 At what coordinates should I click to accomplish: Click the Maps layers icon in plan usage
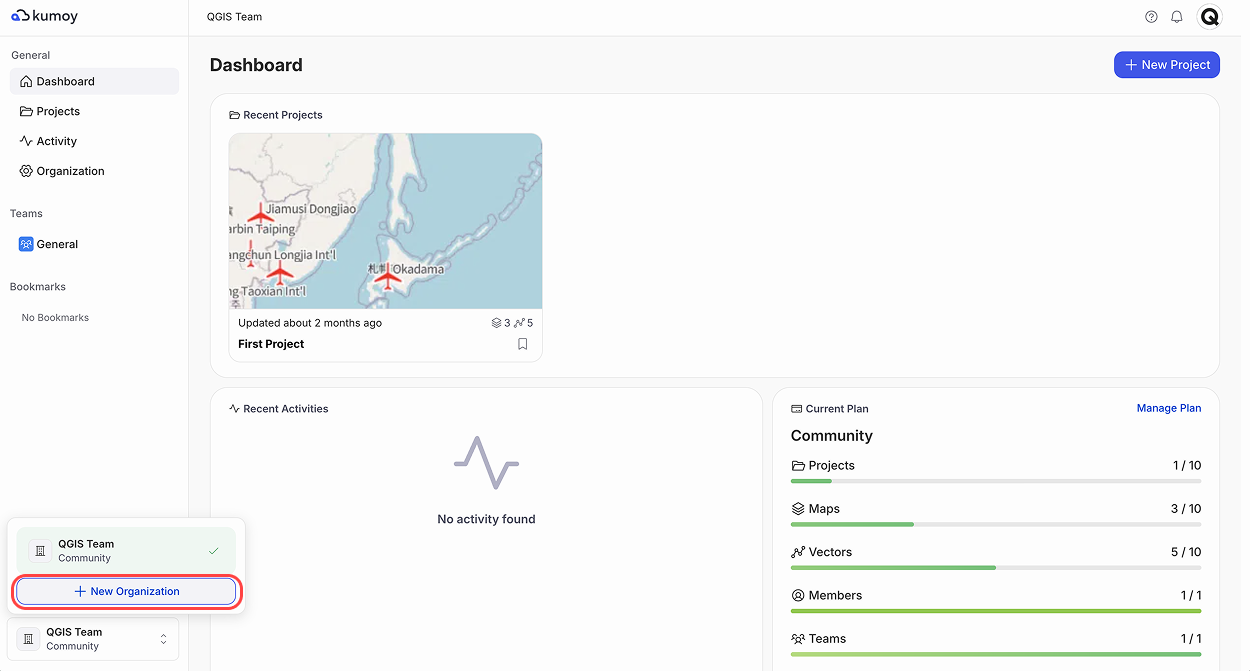(798, 509)
